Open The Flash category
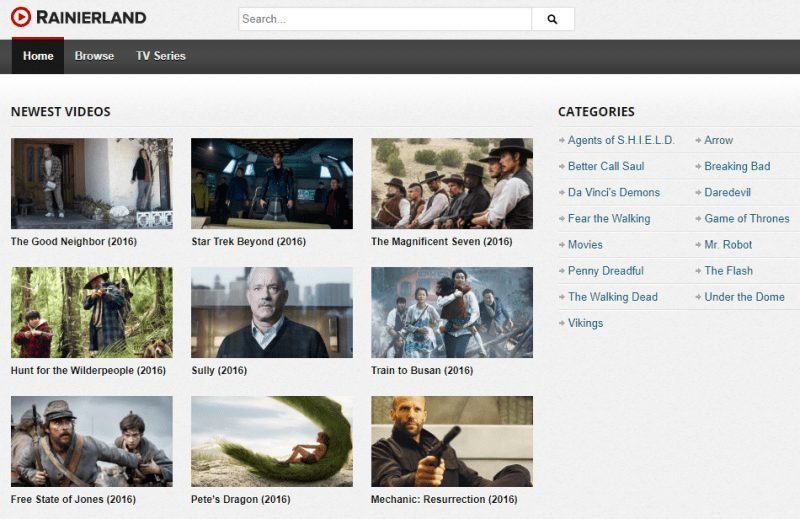Viewport: 800px width, 519px height. tap(729, 270)
